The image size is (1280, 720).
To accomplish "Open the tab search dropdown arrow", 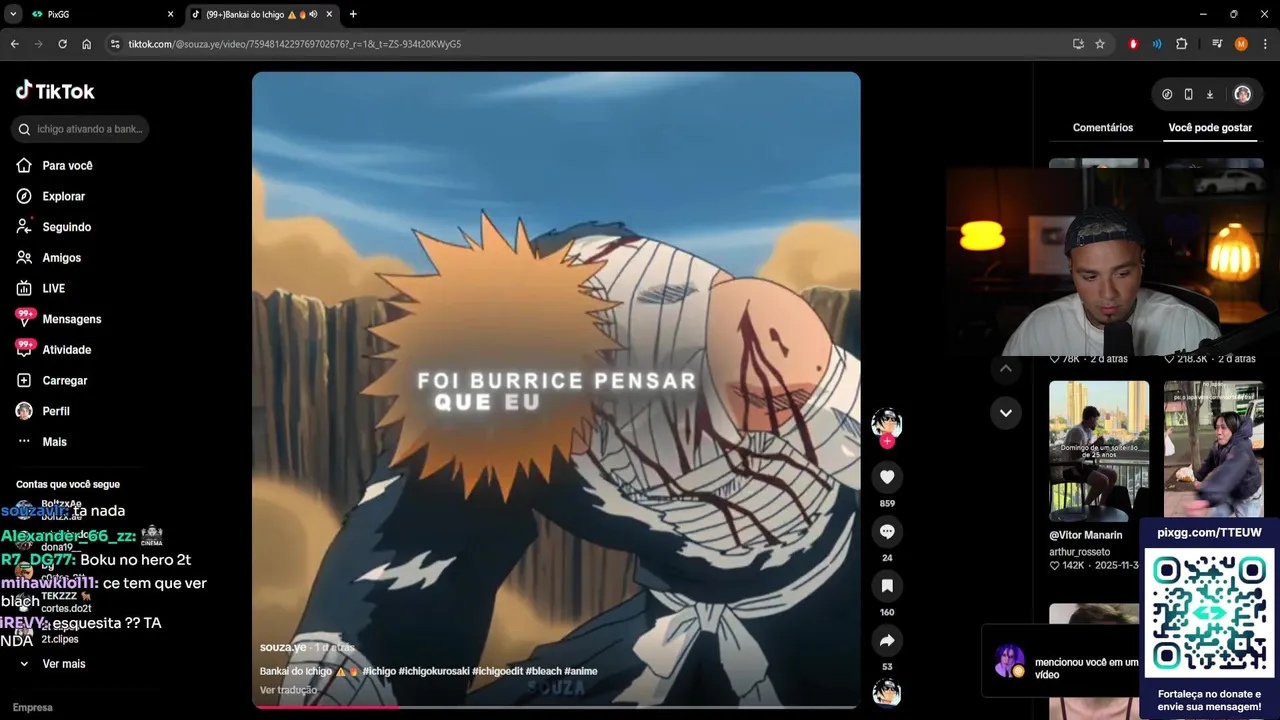I will pos(13,14).
